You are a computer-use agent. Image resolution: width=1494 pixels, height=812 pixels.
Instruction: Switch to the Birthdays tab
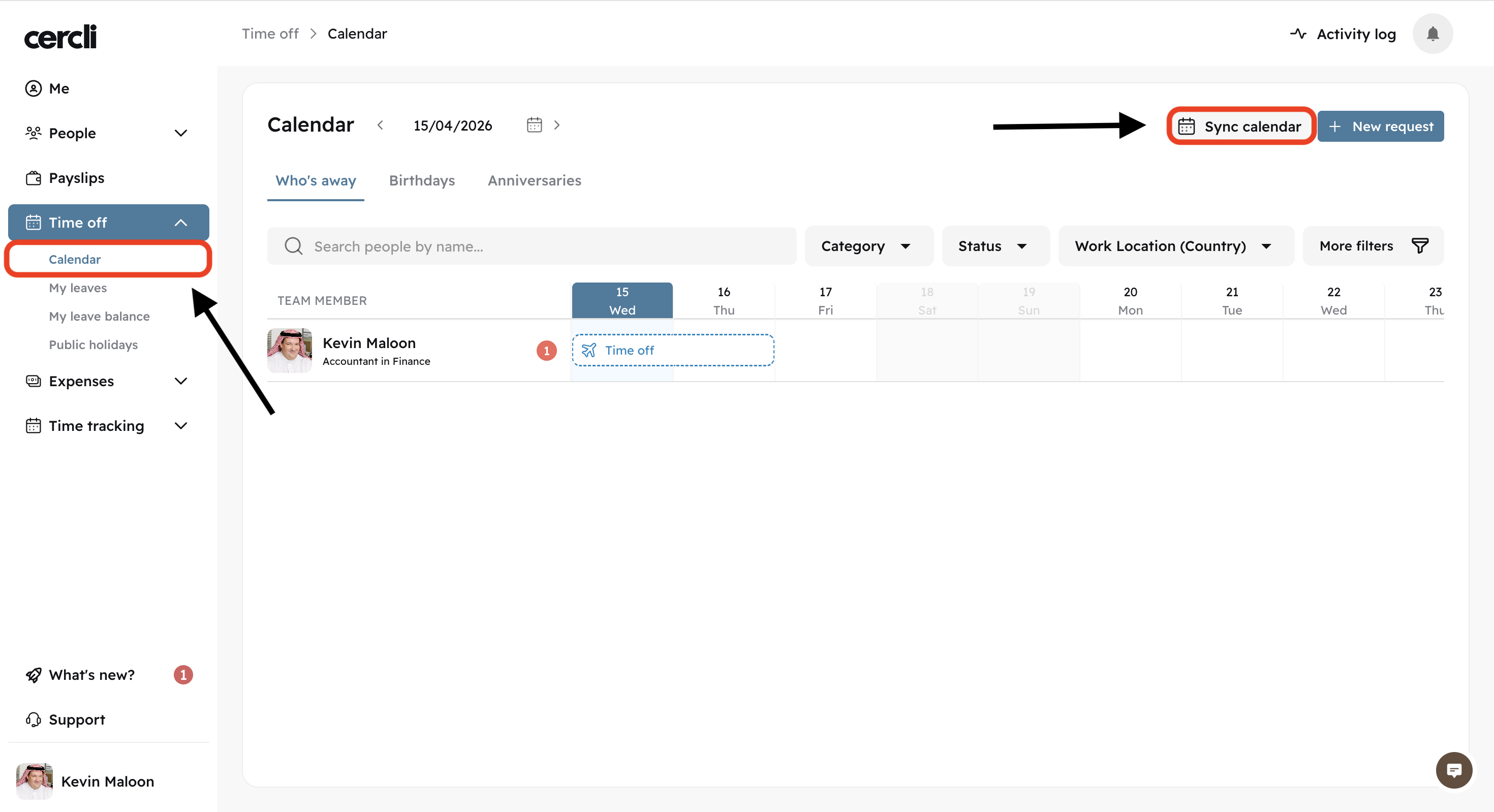(422, 180)
